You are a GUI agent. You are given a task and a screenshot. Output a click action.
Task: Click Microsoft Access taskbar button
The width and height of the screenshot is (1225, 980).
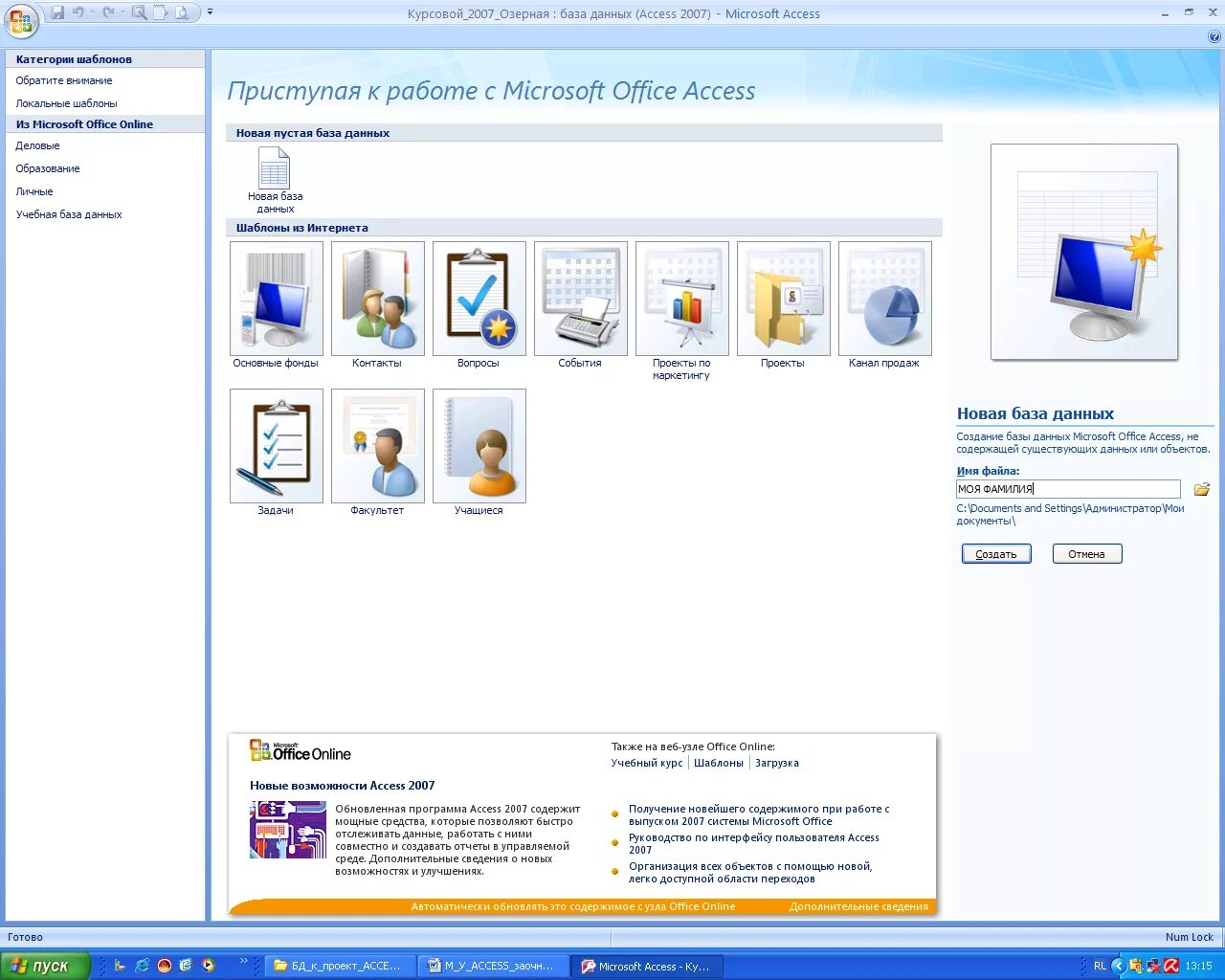point(648,966)
